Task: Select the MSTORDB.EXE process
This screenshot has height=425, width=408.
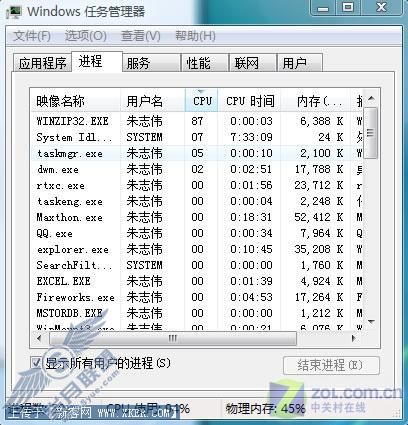Action: (x=197, y=313)
